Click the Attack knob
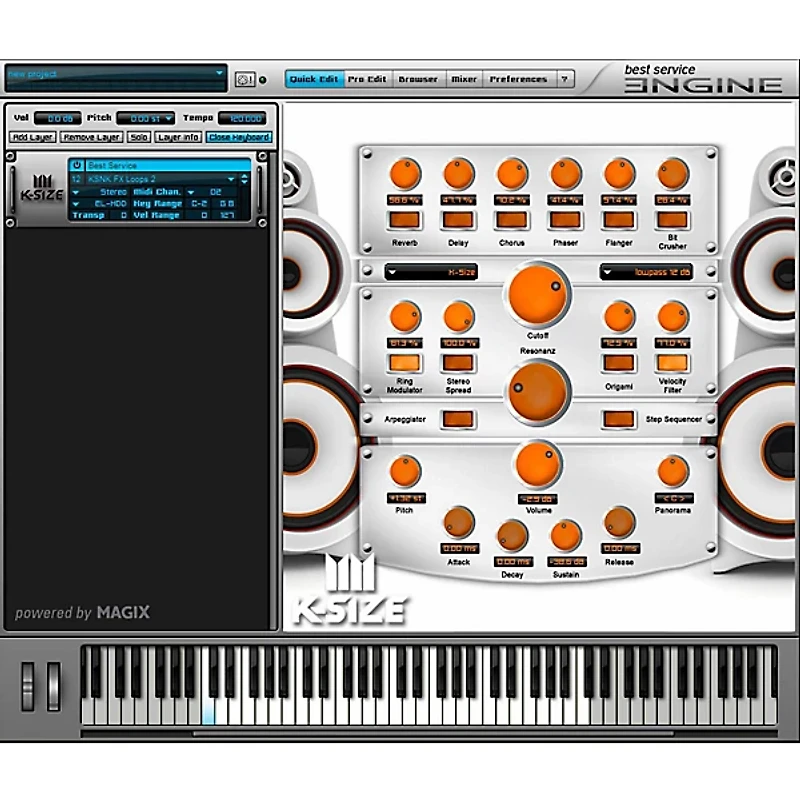Screen dimensions: 800x800 click(458, 522)
